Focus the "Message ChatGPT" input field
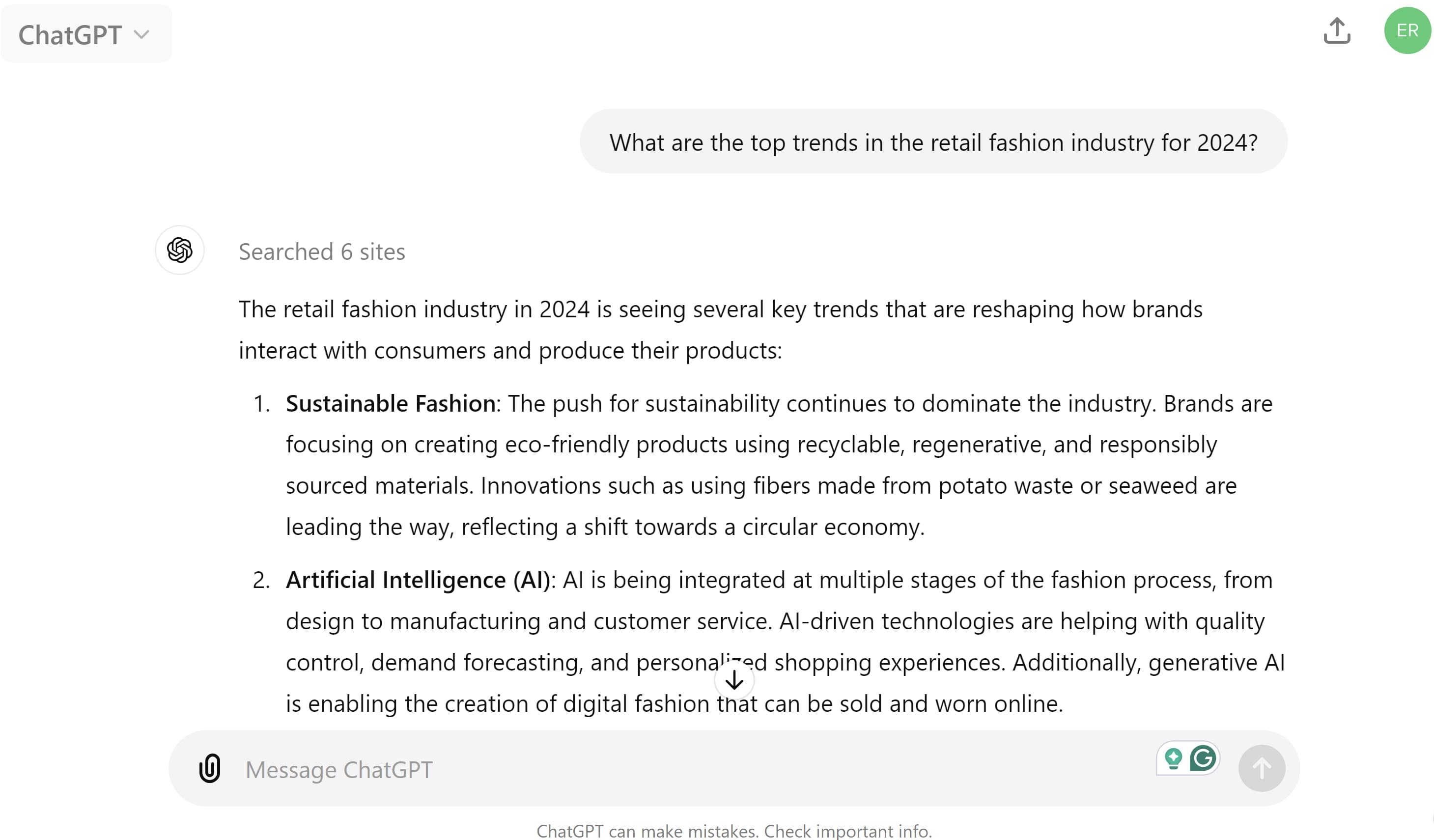This screenshot has height=840, width=1434. (683, 769)
